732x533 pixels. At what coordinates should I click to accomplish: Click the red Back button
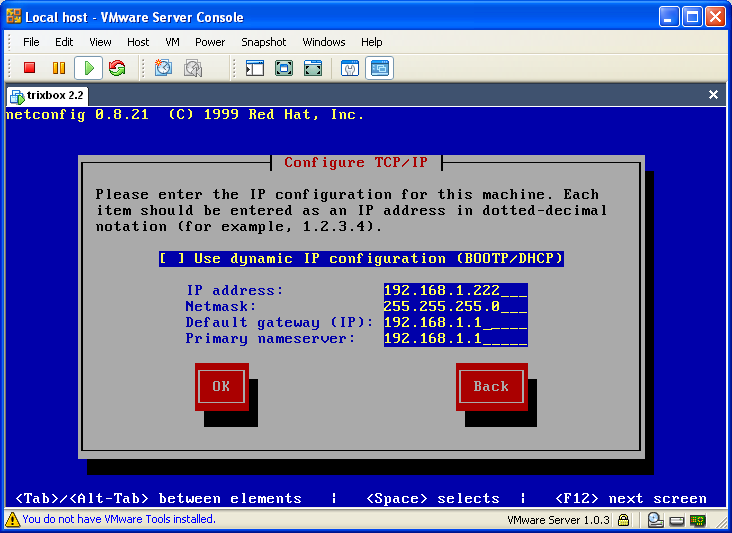coord(491,386)
